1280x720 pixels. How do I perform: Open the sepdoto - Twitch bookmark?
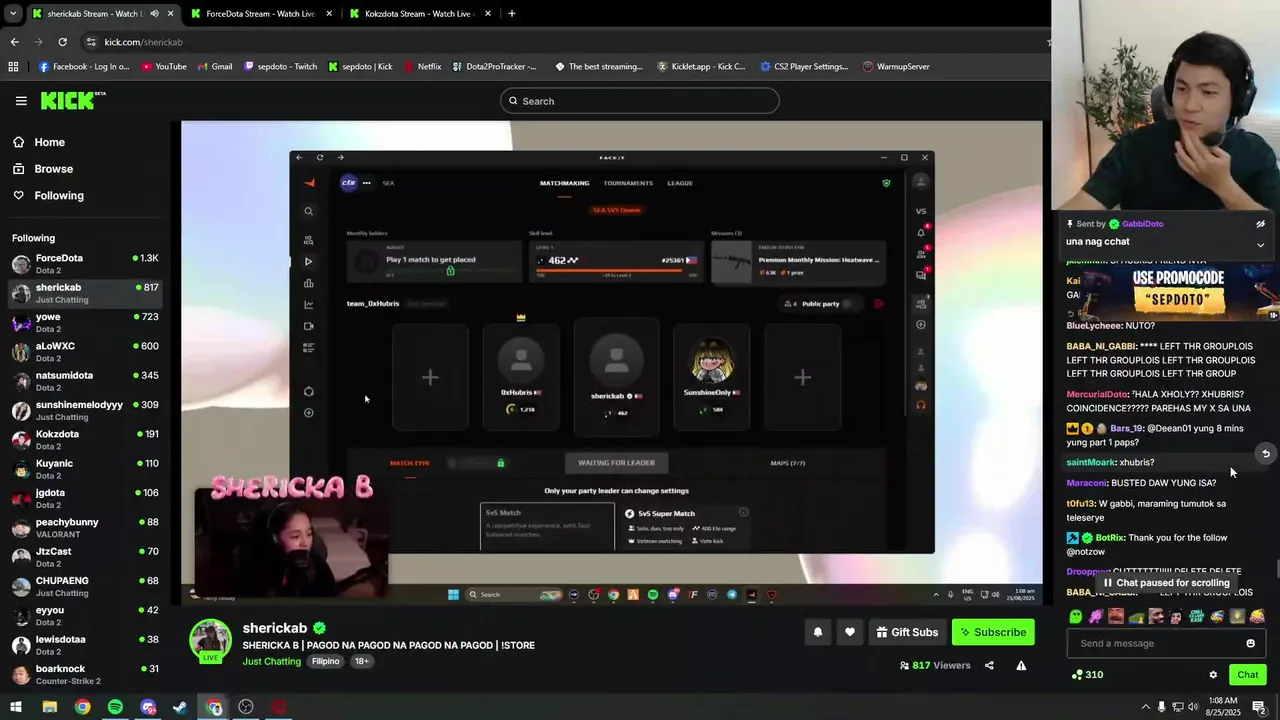(281, 67)
